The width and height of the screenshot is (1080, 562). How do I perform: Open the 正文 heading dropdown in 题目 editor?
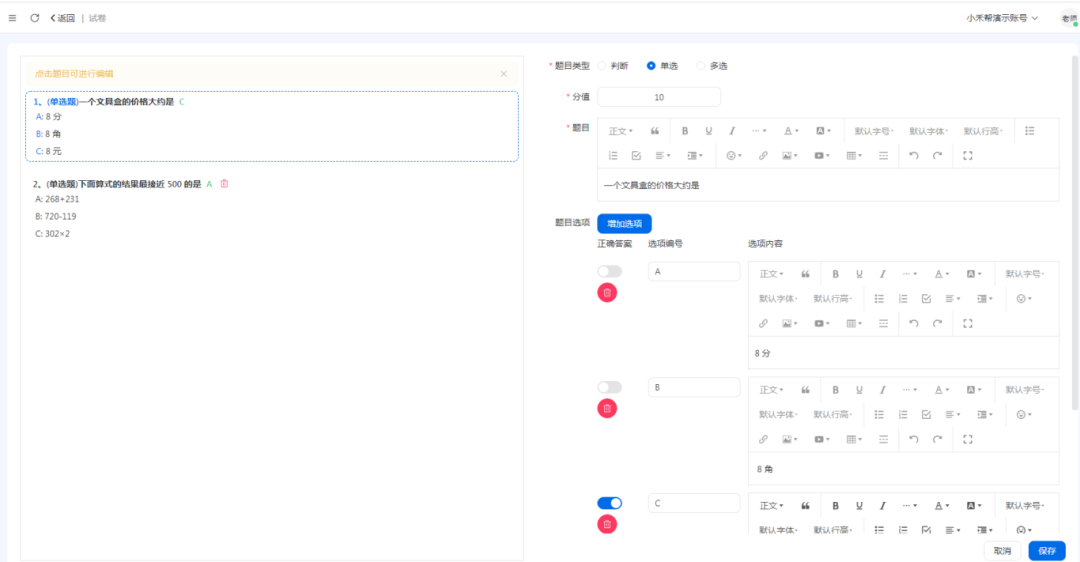(x=621, y=131)
